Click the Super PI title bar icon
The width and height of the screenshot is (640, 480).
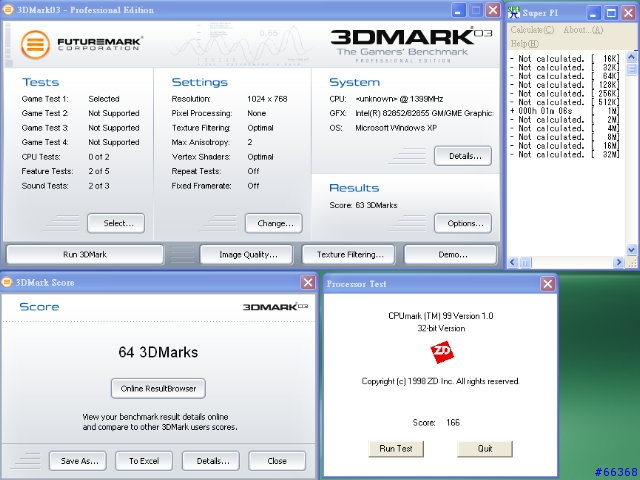pos(513,13)
